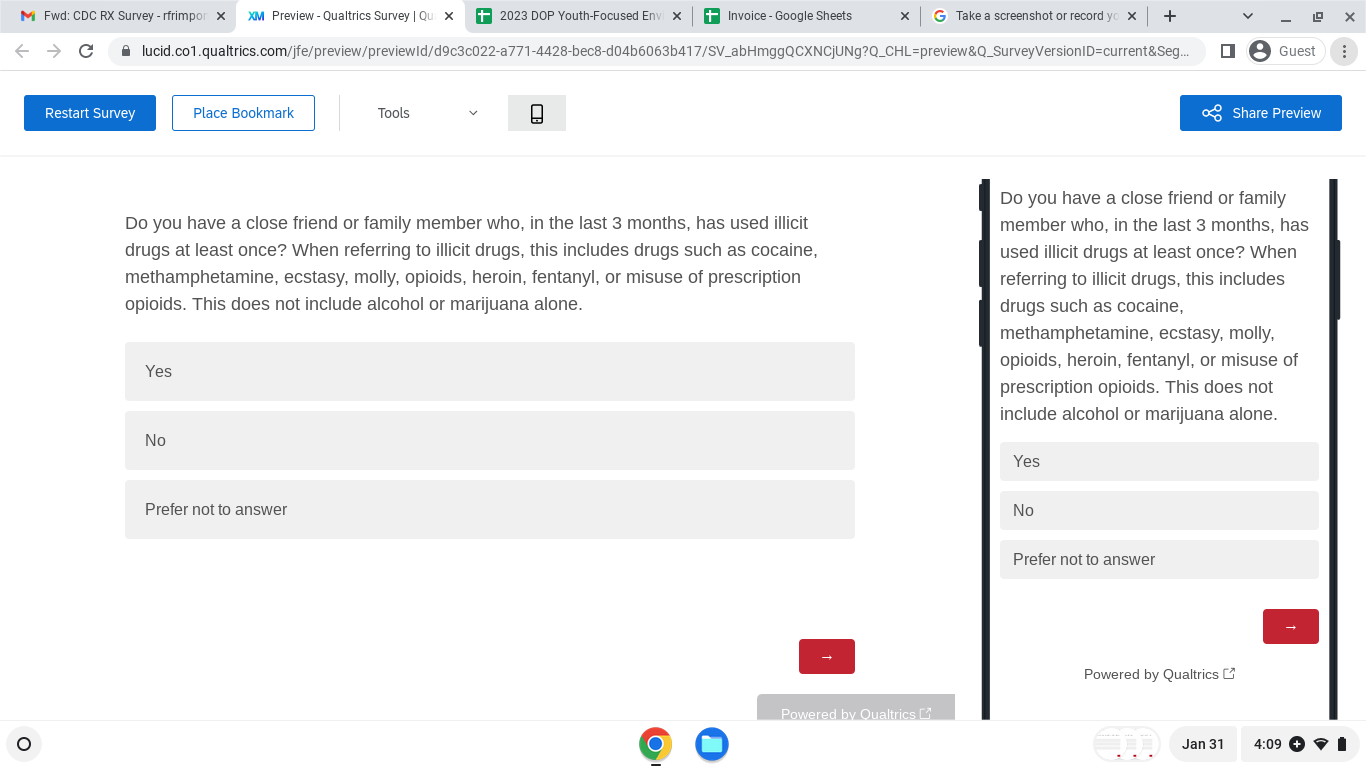Select the Yes answer in desktop preview
The height and width of the screenshot is (768, 1366).
(490, 371)
